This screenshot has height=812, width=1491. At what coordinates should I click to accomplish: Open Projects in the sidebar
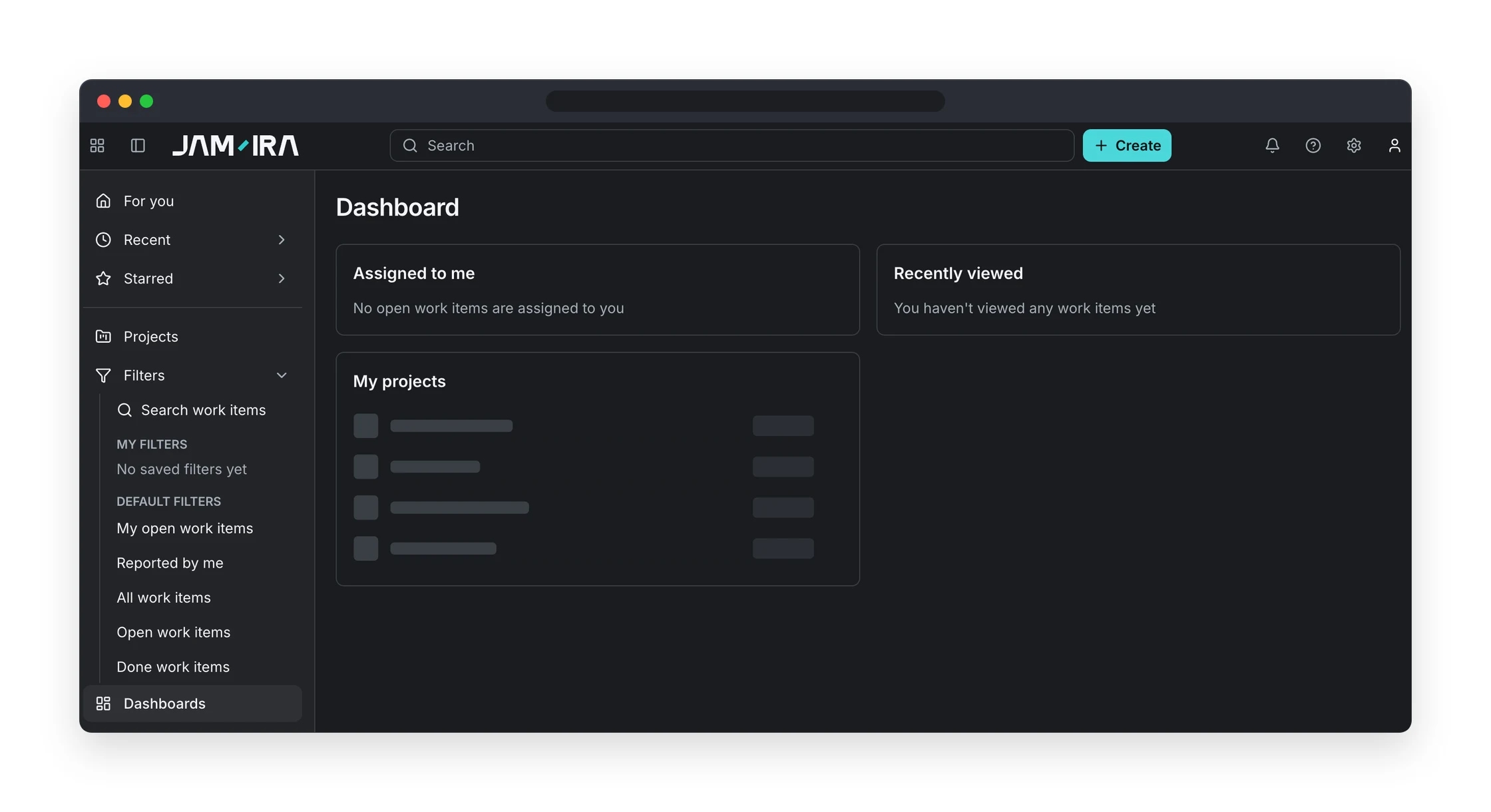[192, 337]
